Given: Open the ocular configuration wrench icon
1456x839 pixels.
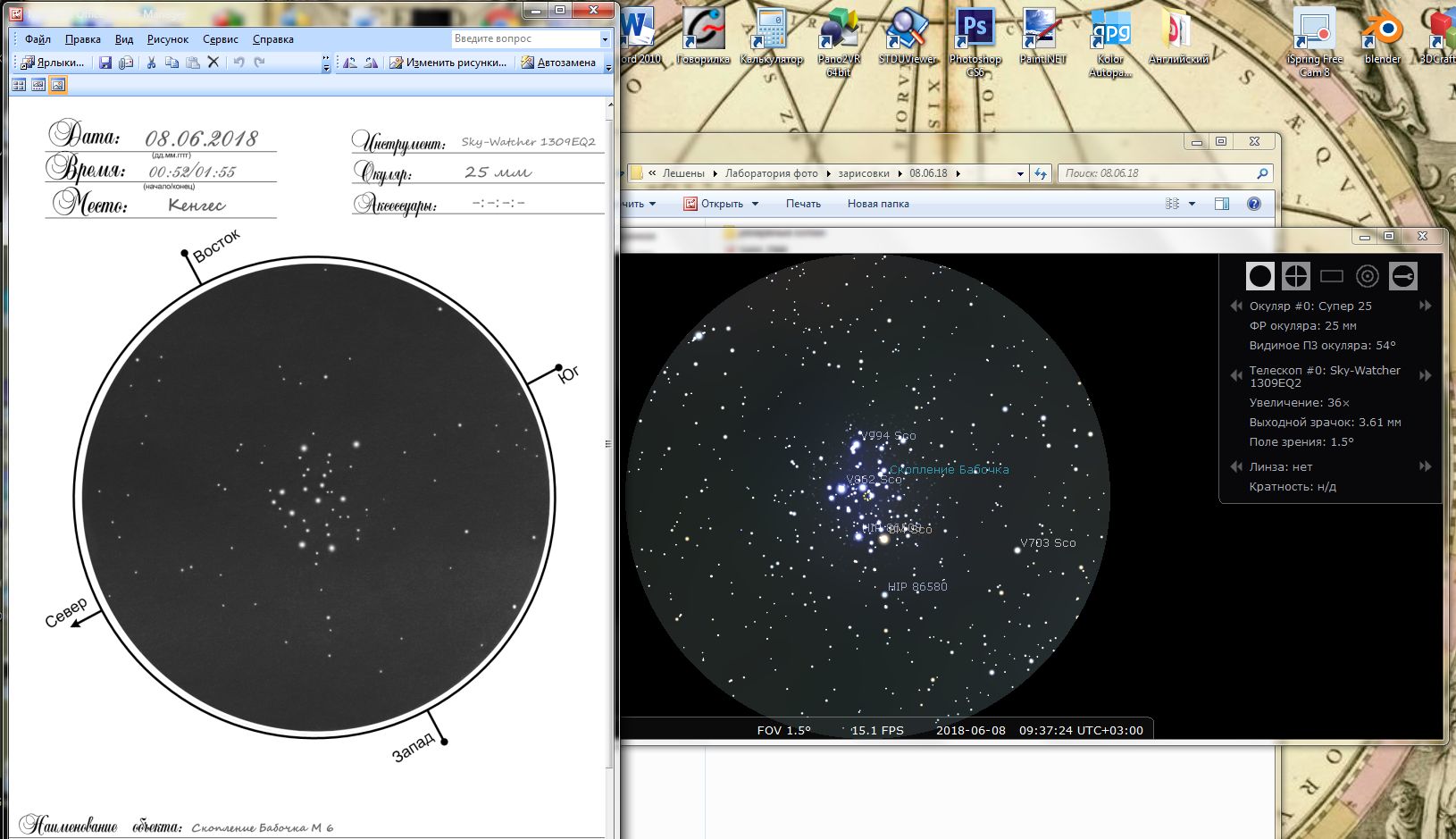Looking at the screenshot, I should pyautogui.click(x=1402, y=277).
